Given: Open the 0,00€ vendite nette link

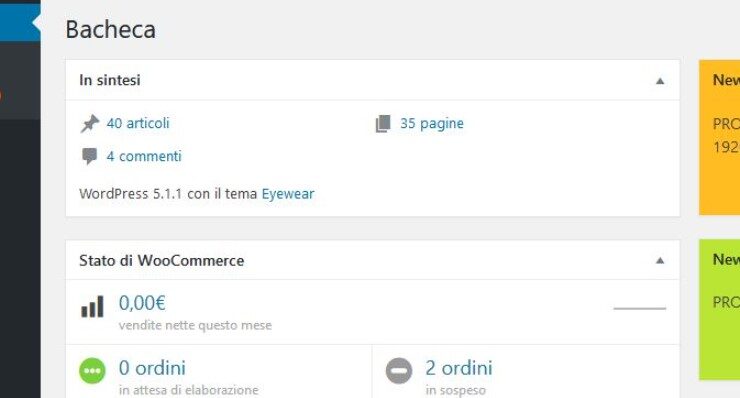Looking at the screenshot, I should 195,312.
